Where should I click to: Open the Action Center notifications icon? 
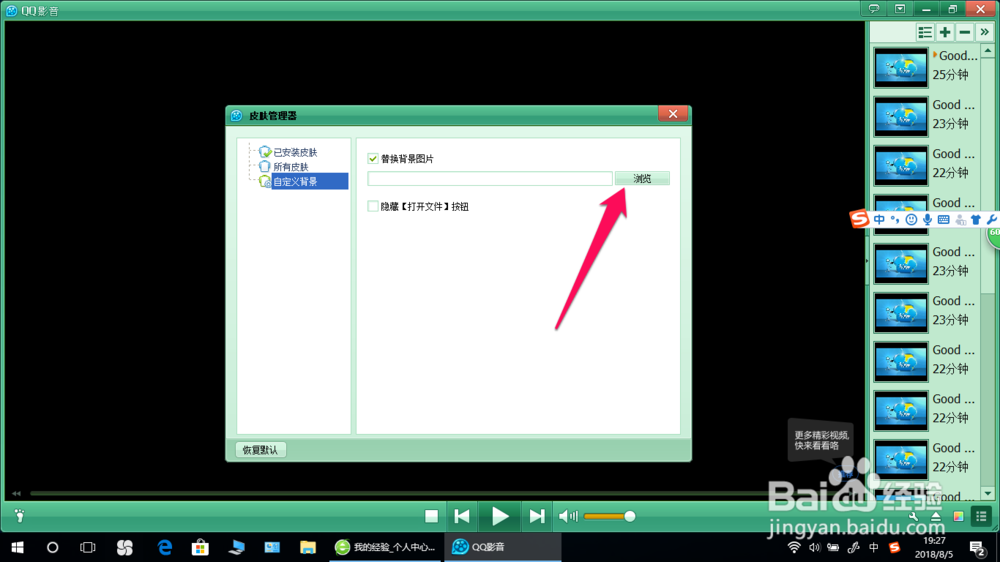(977, 547)
